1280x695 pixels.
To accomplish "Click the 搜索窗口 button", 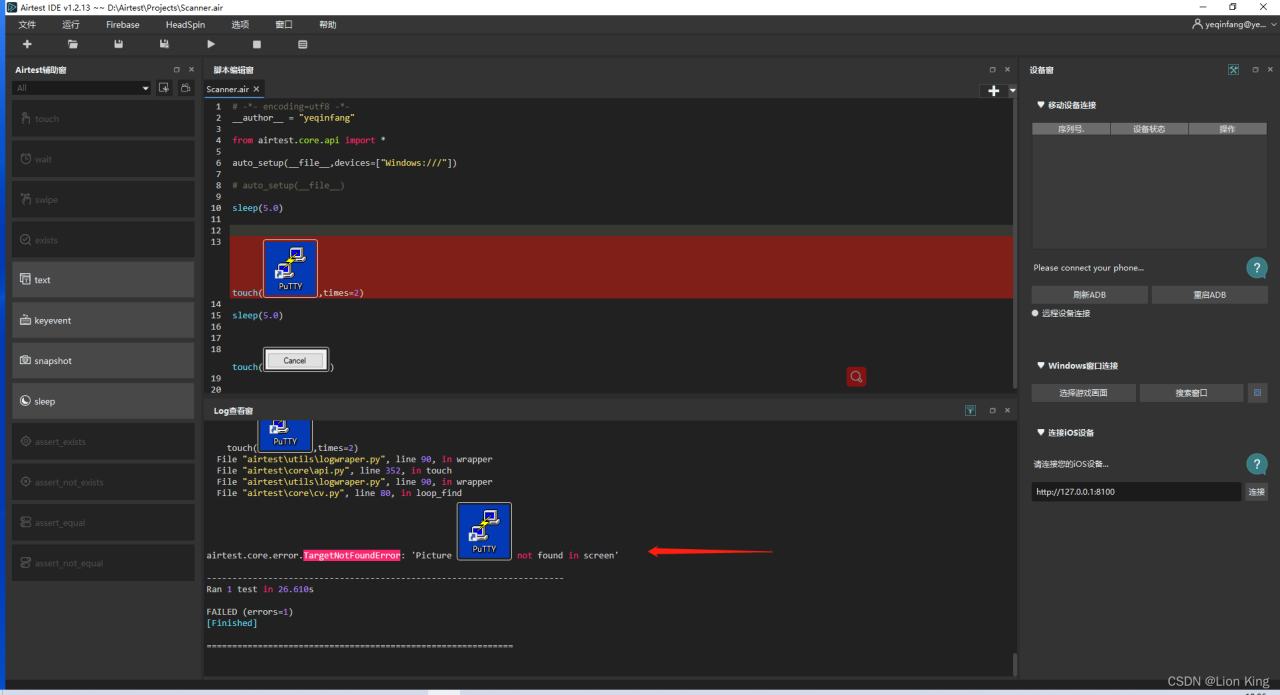I will point(1192,393).
